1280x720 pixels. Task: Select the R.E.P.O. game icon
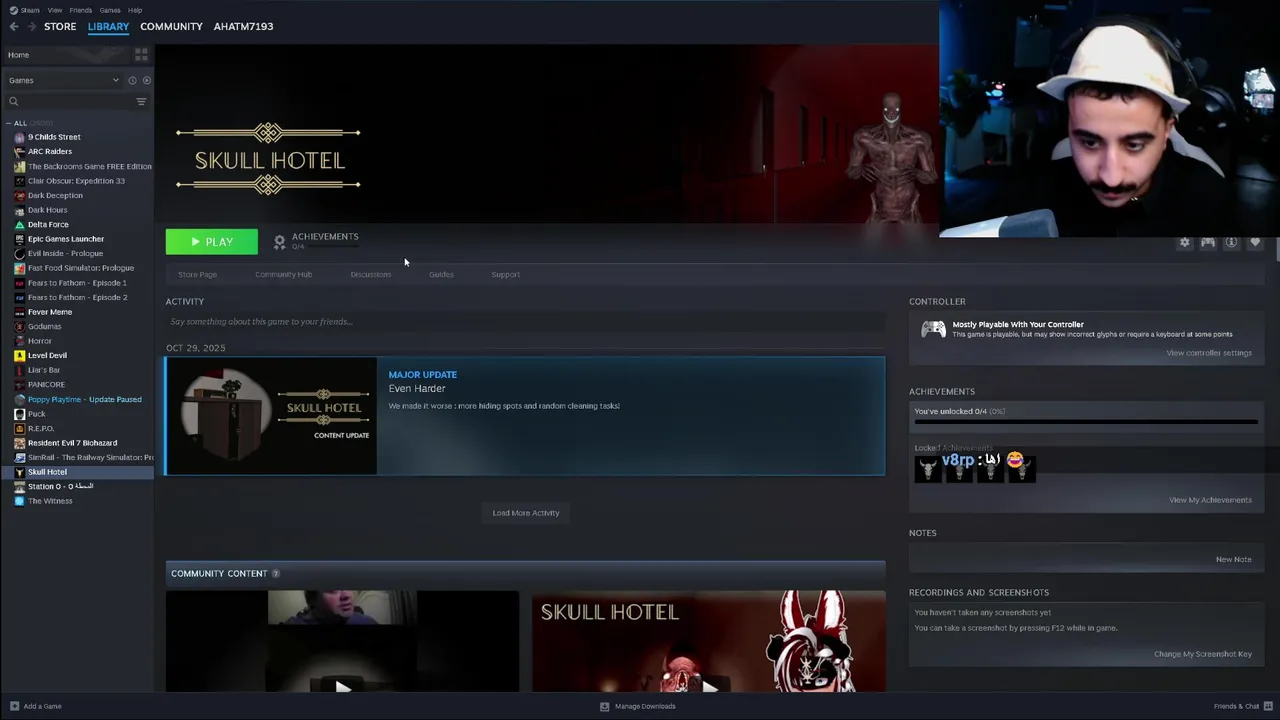[19, 428]
